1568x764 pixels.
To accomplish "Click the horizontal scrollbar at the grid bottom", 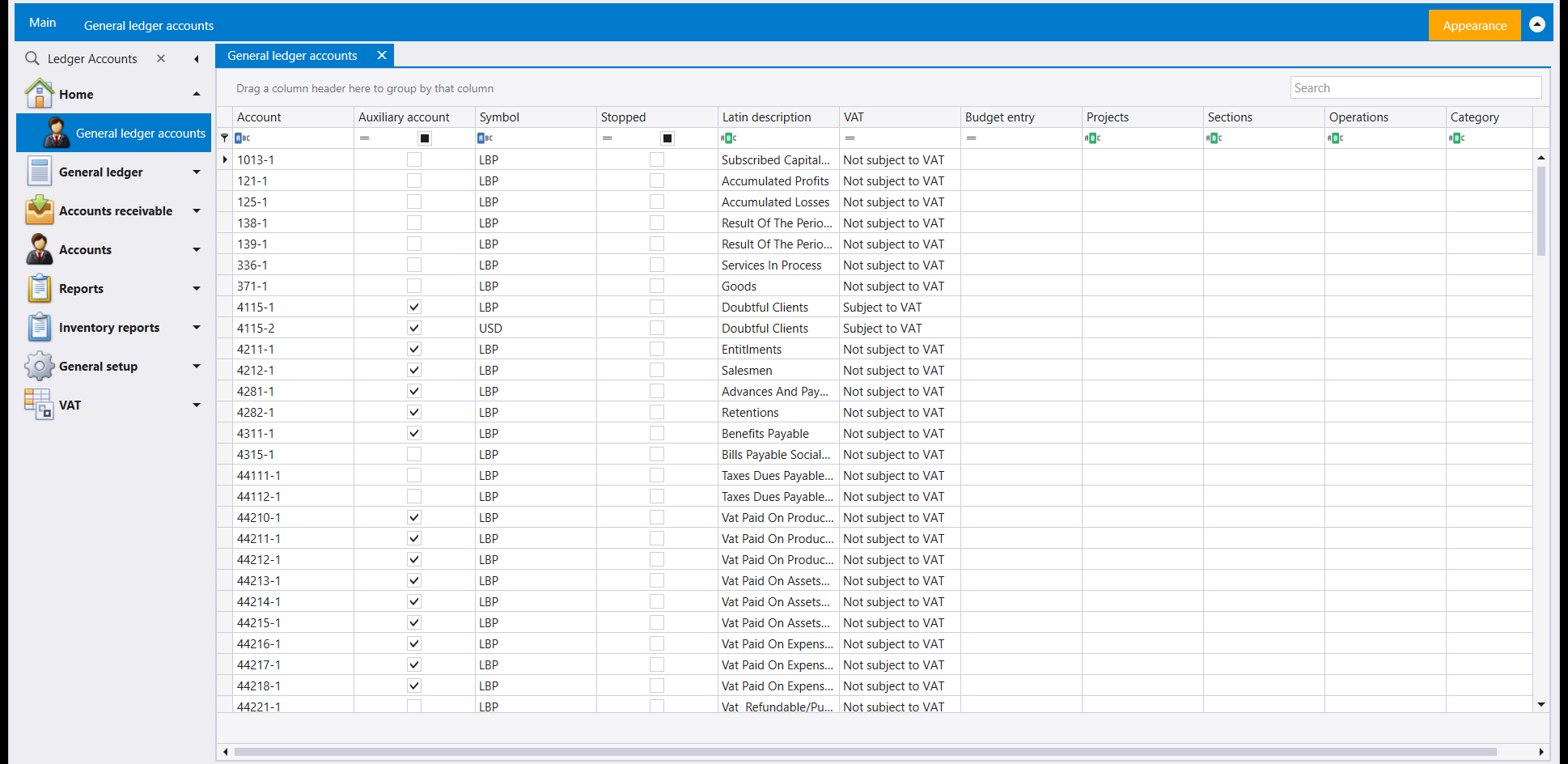I will (866, 752).
